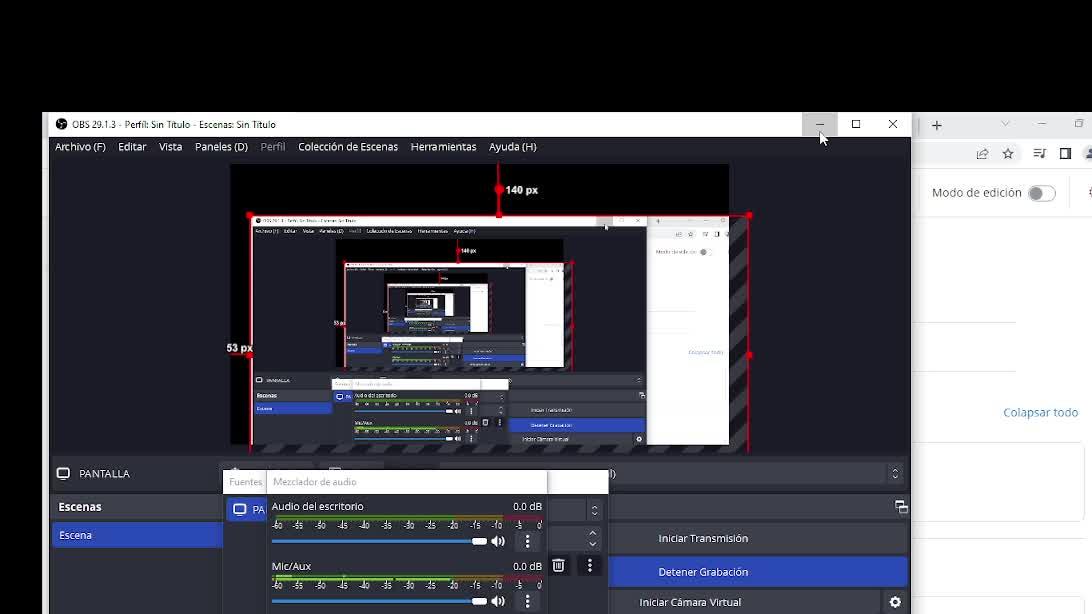The height and width of the screenshot is (614, 1092).
Task: Open browser side panel icon
Action: [1065, 154]
